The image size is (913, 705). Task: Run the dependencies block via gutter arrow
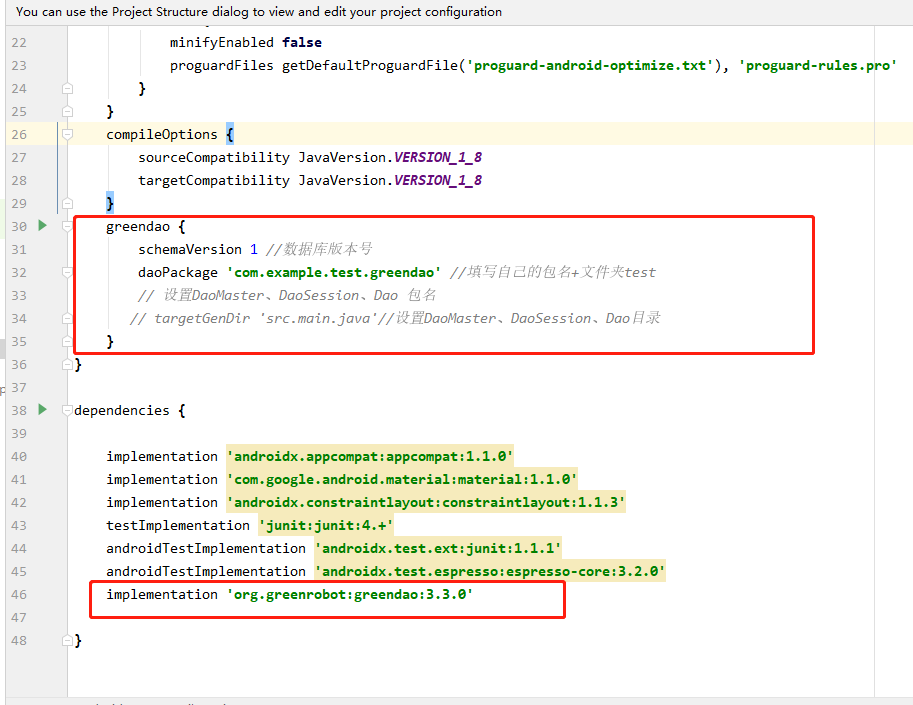pyautogui.click(x=42, y=409)
